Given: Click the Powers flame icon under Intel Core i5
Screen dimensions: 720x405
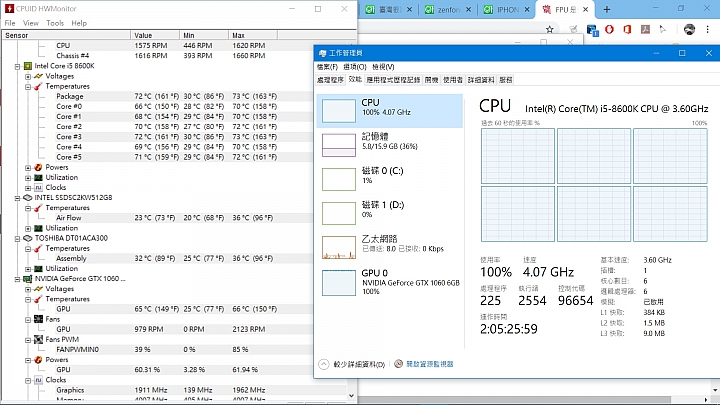Looking at the screenshot, I should (x=39, y=167).
